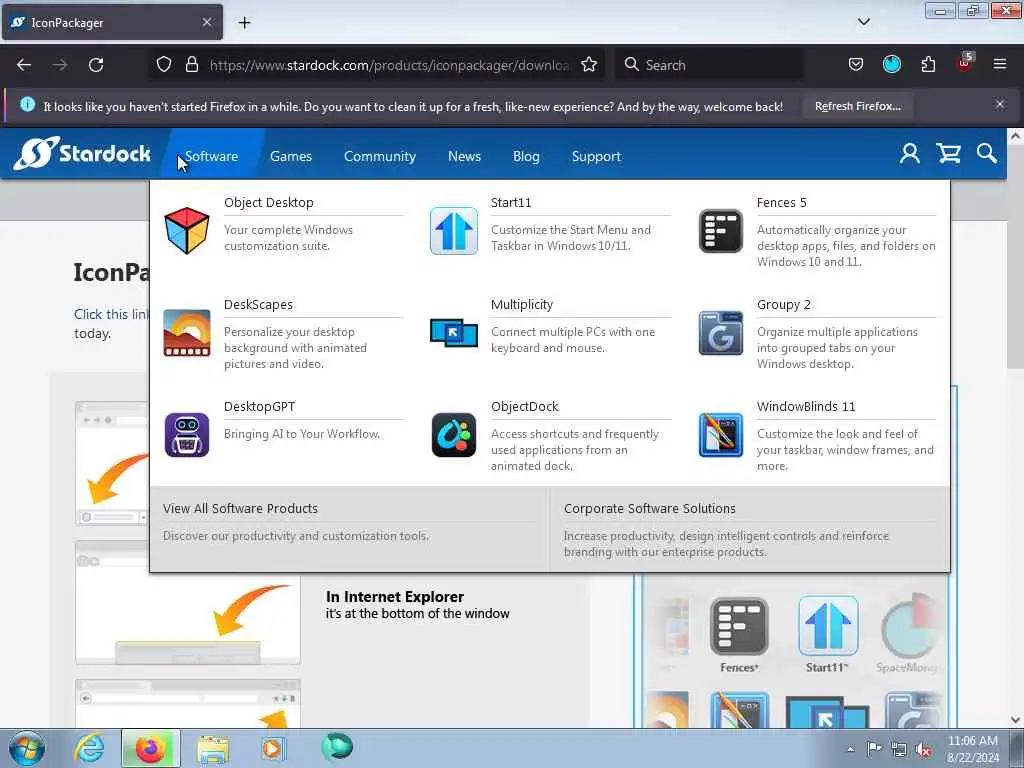Viewport: 1024px width, 768px height.
Task: Open the Support menu
Action: tap(596, 157)
